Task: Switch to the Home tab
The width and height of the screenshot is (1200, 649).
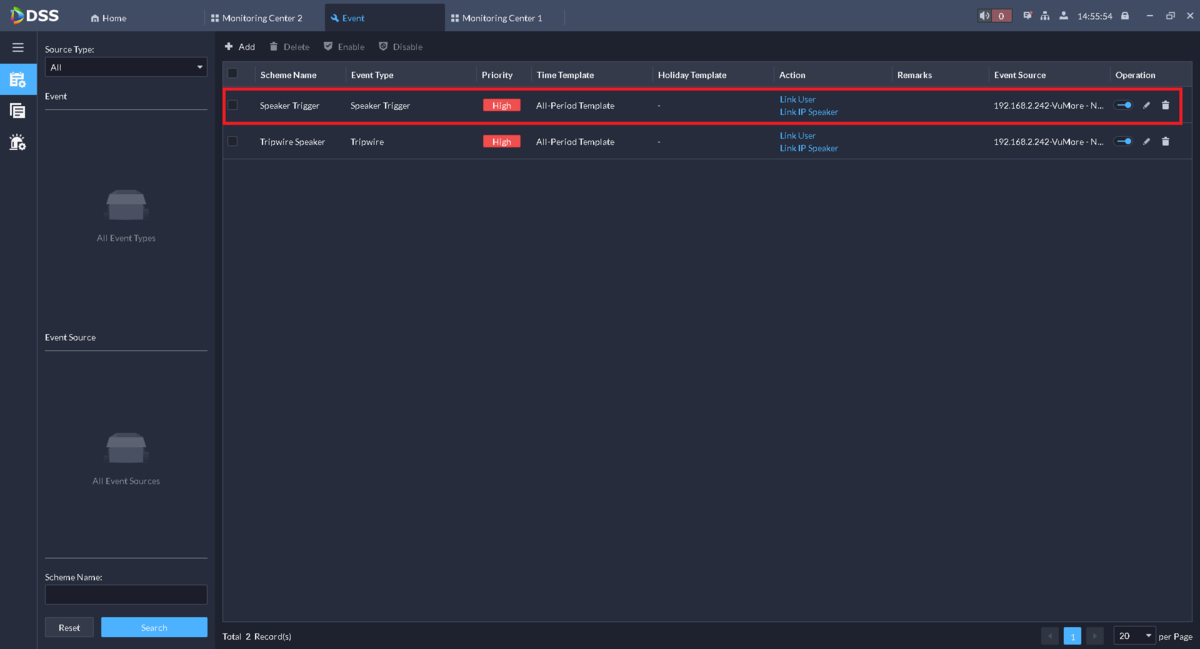Action: [x=109, y=18]
